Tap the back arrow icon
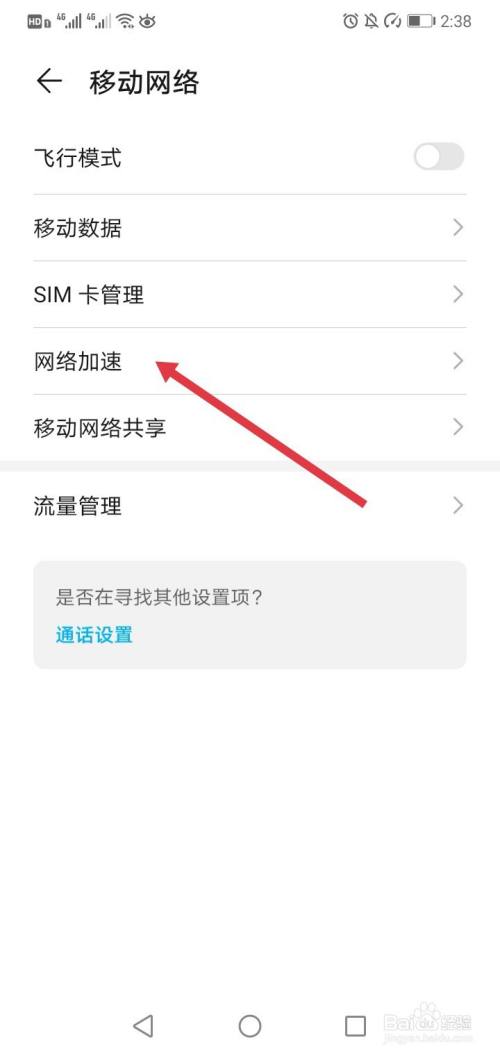Viewport: 500px width, 1056px height. [49, 81]
